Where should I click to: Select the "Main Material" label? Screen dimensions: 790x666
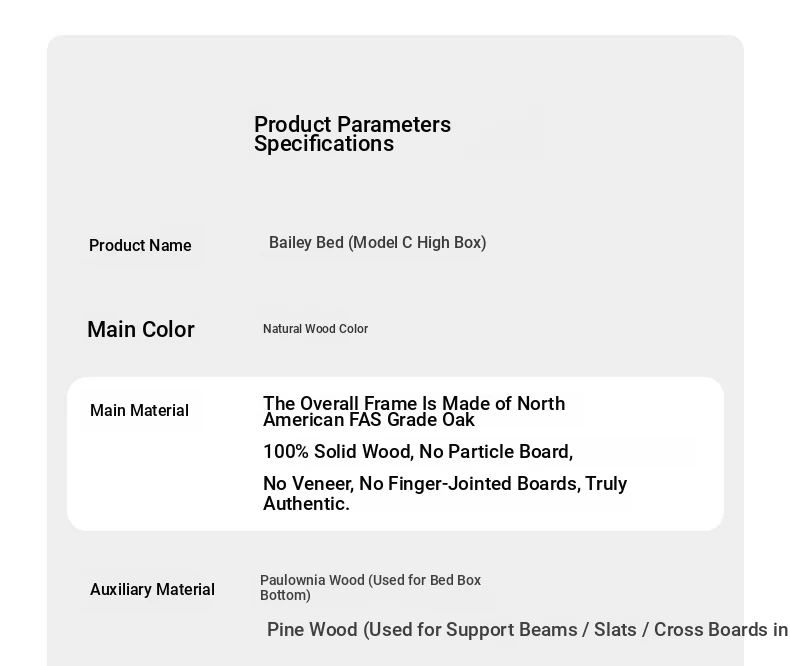tap(139, 411)
